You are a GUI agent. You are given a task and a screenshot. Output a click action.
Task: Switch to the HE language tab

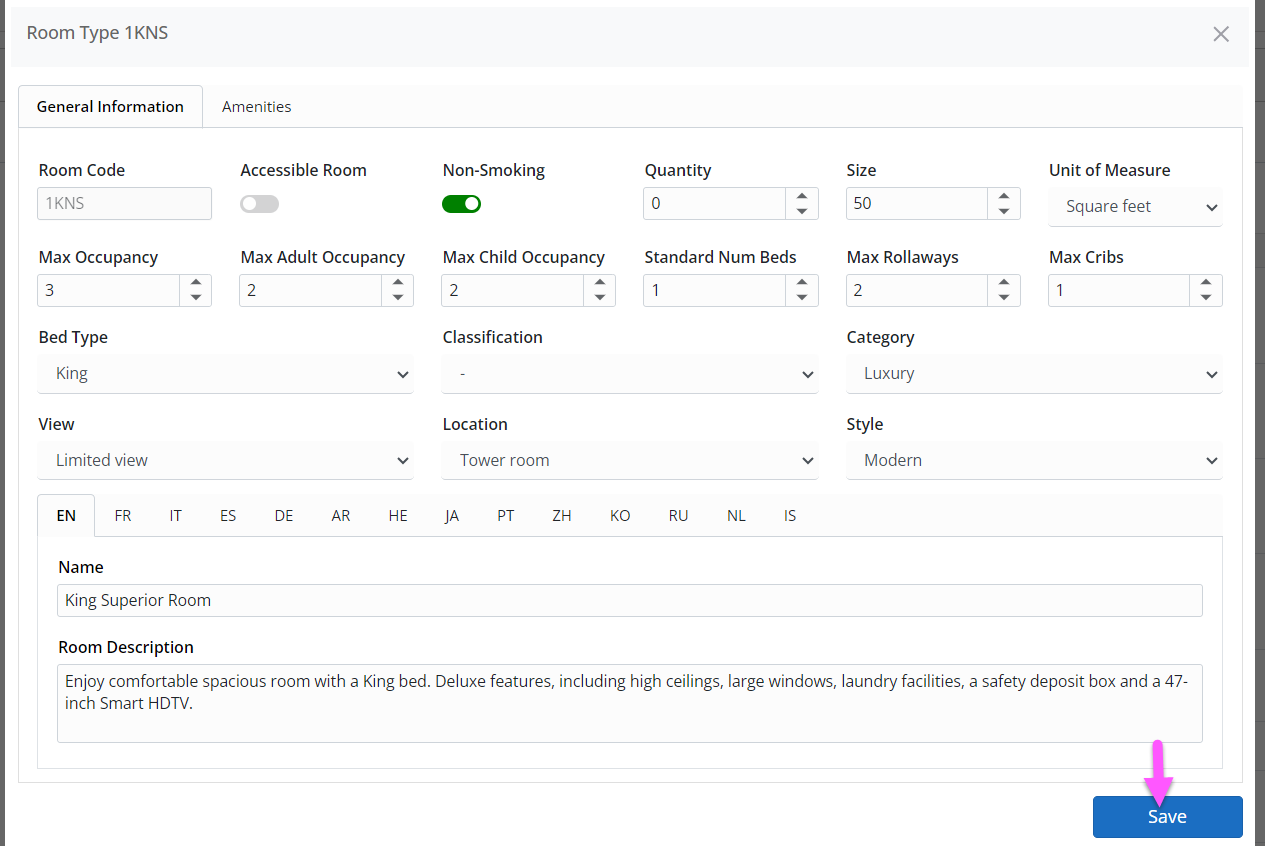398,516
